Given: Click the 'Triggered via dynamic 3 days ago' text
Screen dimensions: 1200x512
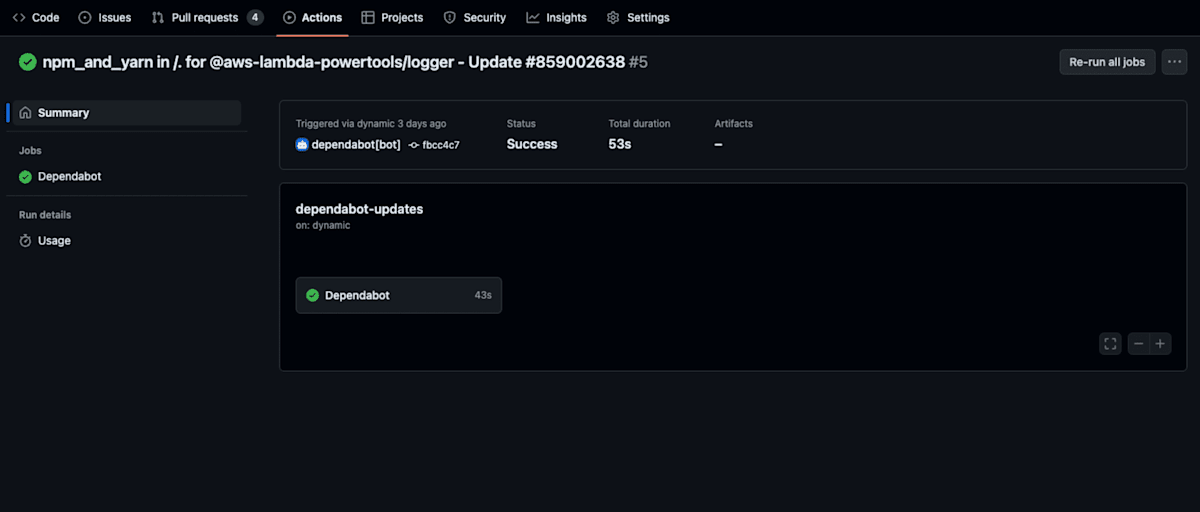Looking at the screenshot, I should tap(371, 124).
